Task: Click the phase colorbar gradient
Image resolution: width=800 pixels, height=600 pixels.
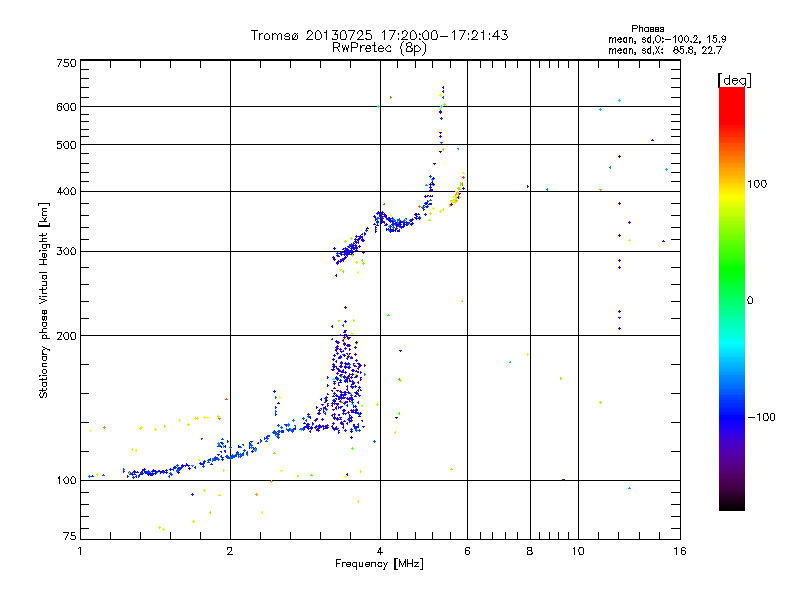Action: [x=732, y=299]
